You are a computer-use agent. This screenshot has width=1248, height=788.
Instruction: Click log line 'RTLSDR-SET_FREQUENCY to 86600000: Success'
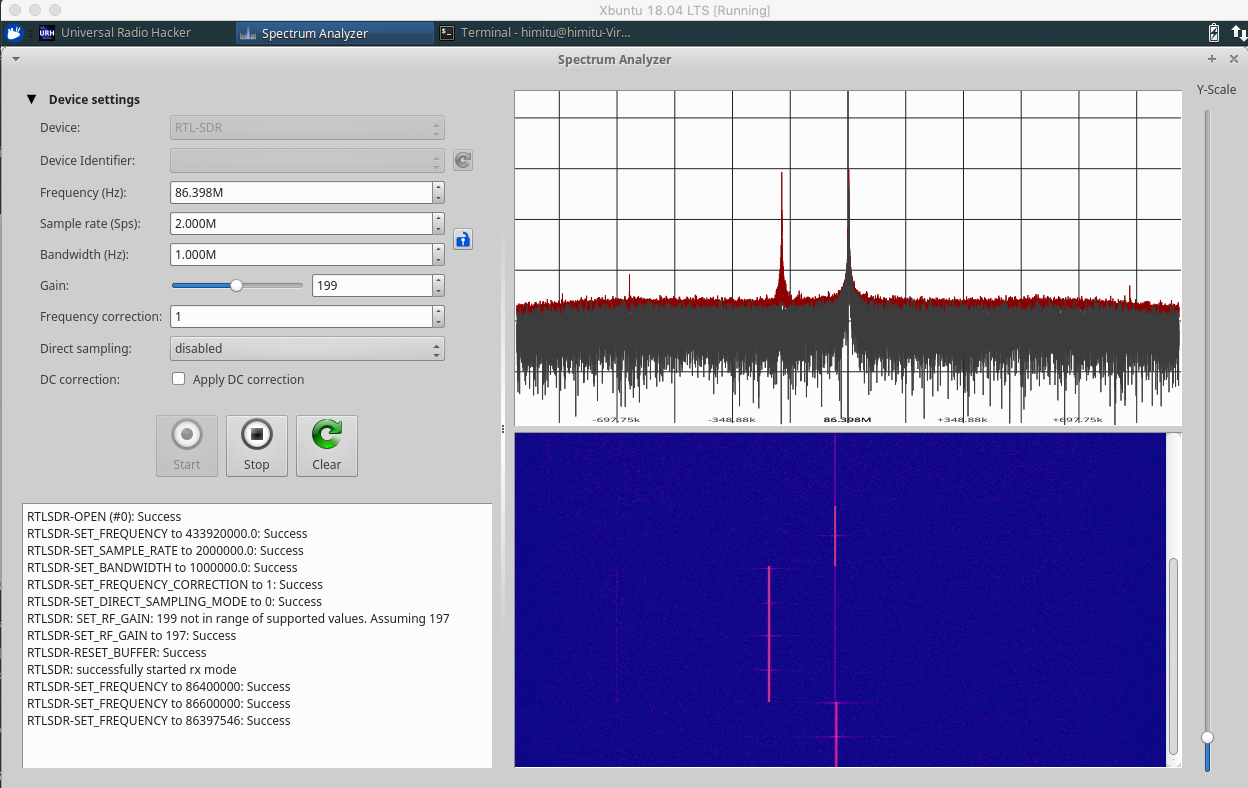pyautogui.click(x=159, y=704)
